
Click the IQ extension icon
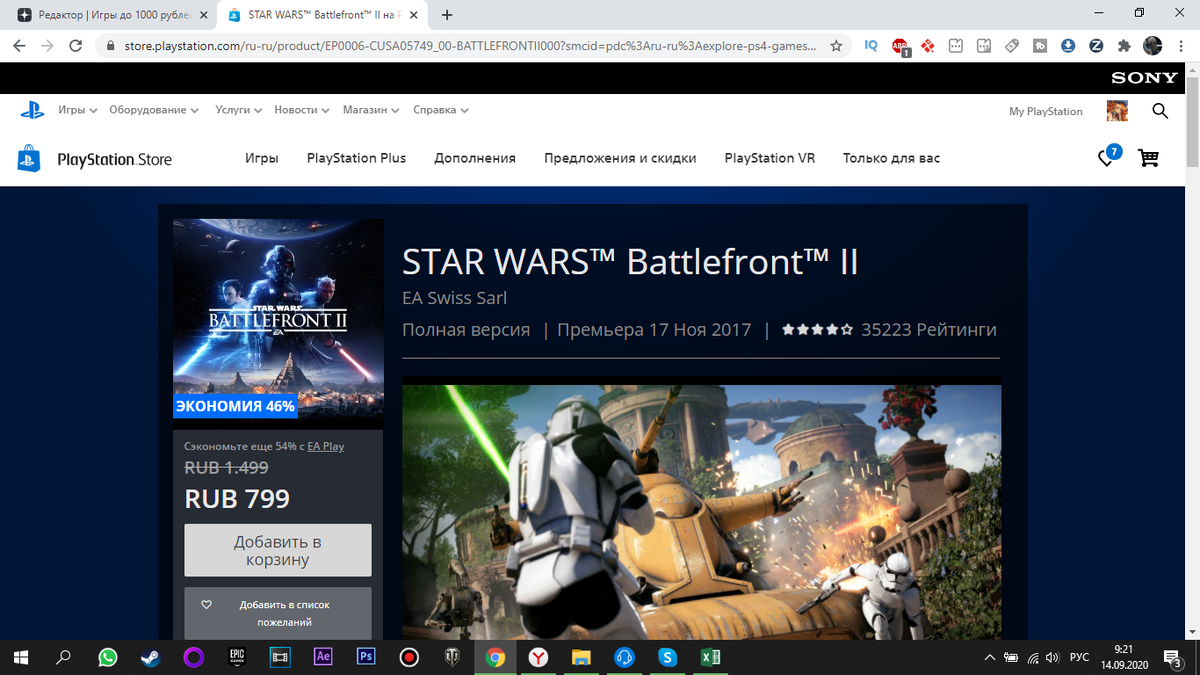pyautogui.click(x=871, y=45)
